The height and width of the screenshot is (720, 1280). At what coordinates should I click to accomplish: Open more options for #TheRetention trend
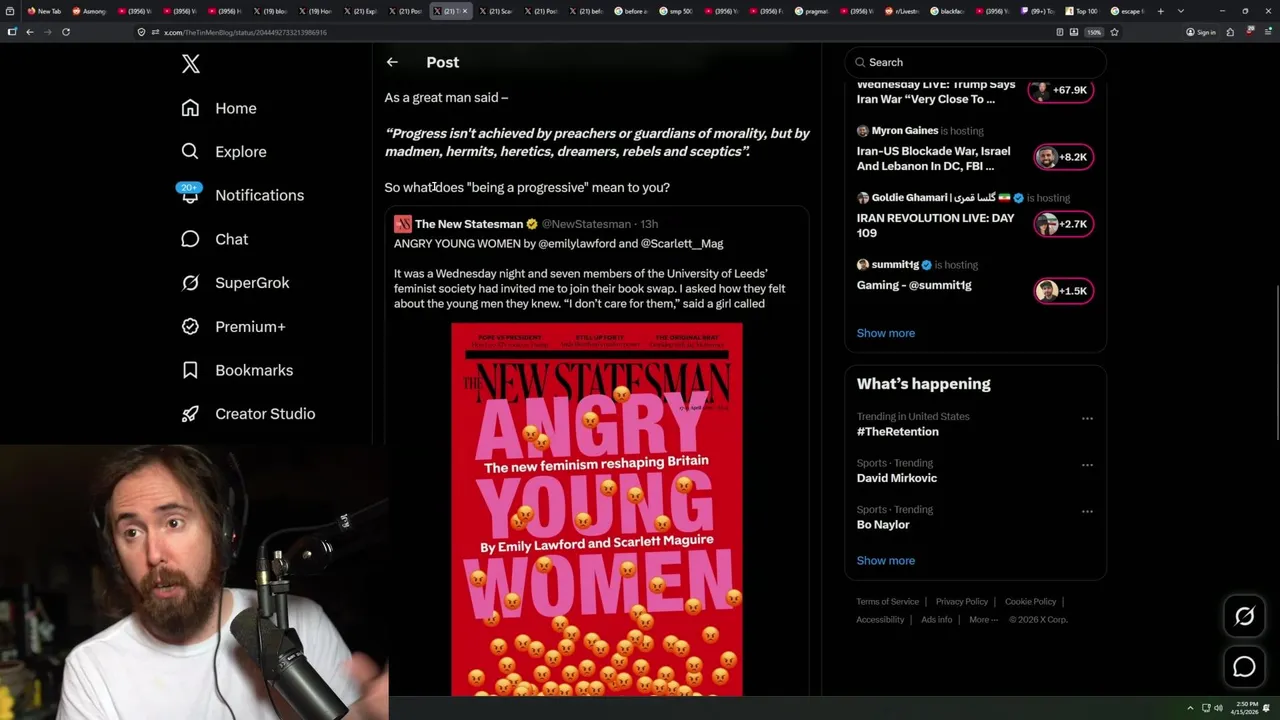click(x=1087, y=419)
